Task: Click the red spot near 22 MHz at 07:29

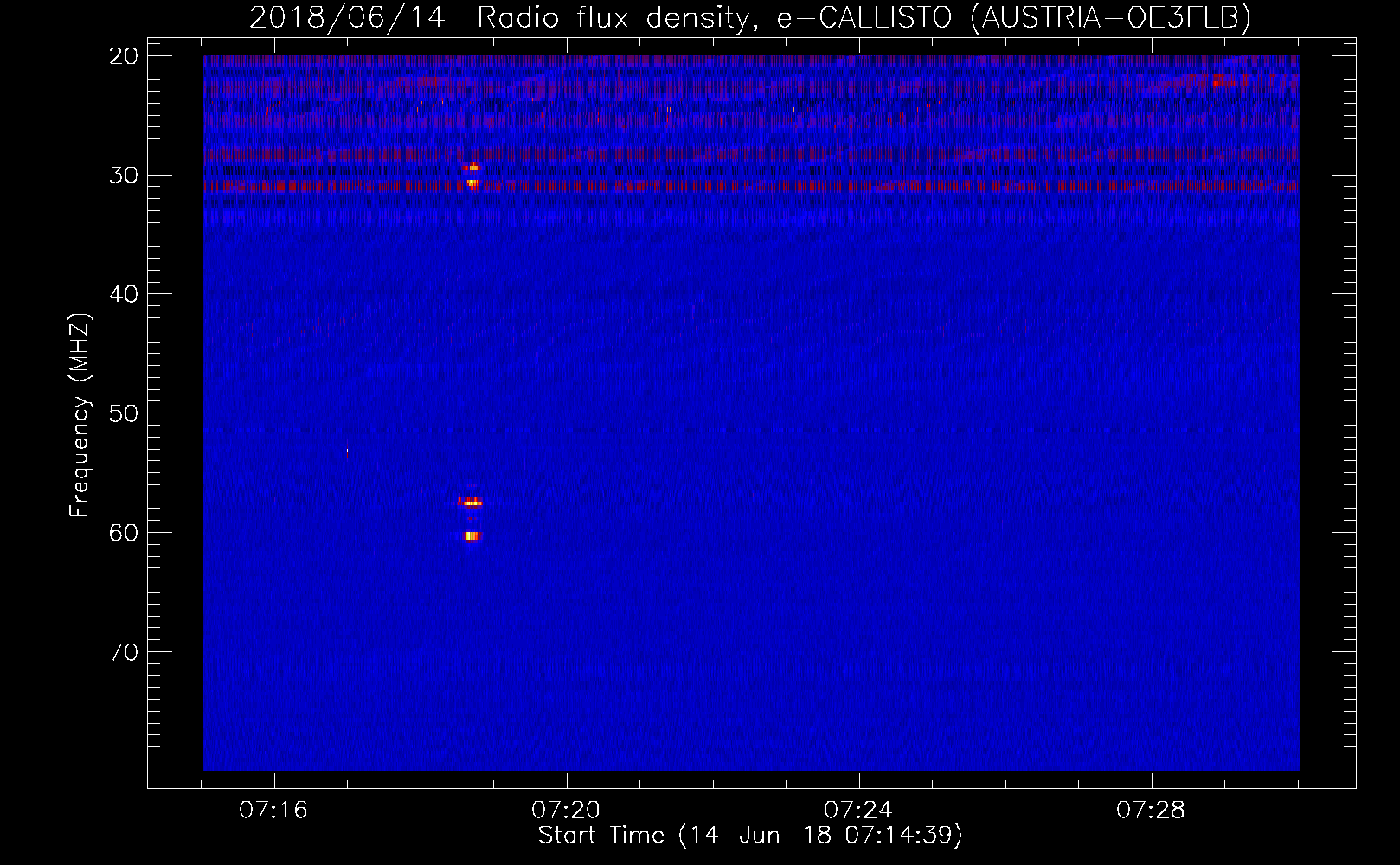Action: pyautogui.click(x=1217, y=81)
